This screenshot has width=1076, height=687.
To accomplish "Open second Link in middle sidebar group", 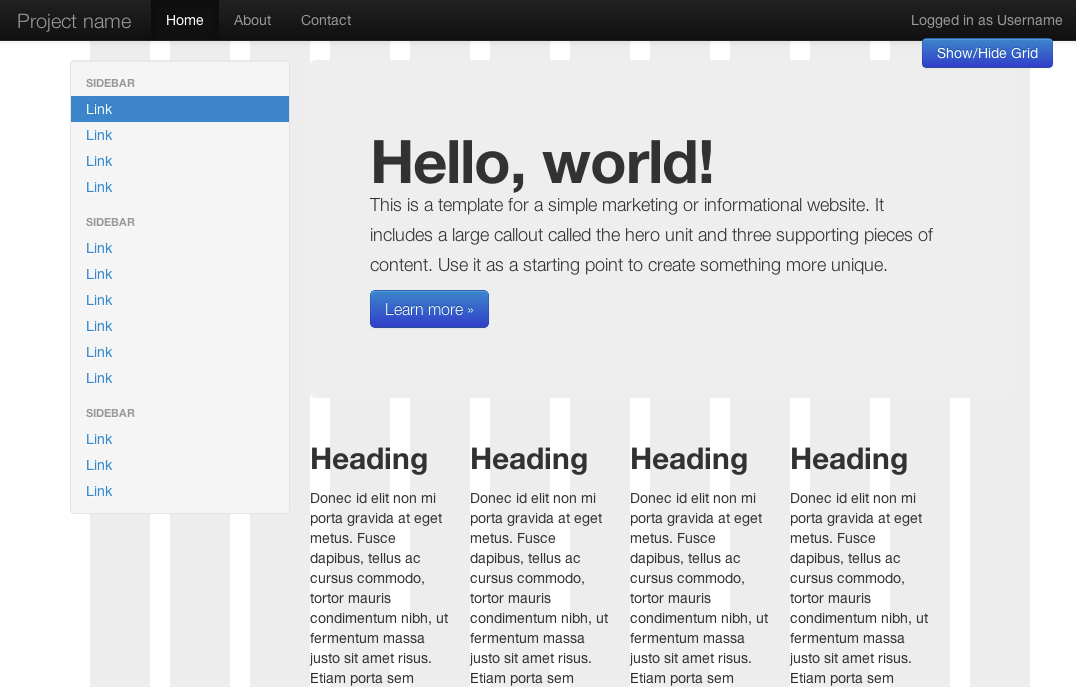I will tap(99, 274).
